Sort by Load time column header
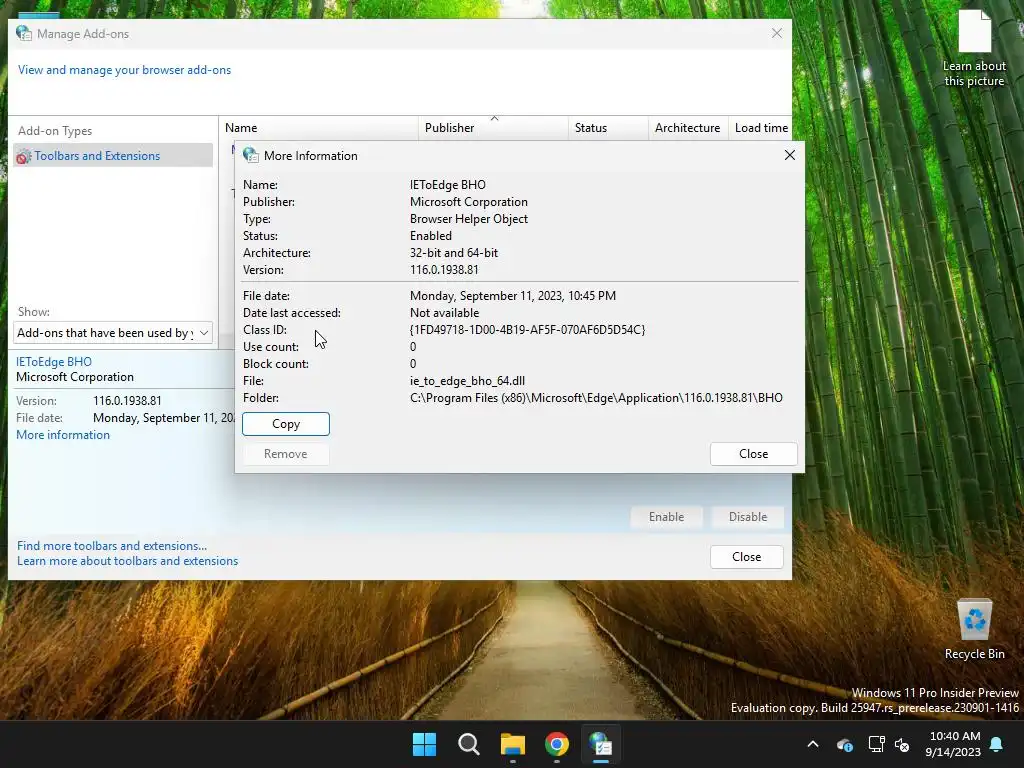This screenshot has width=1024, height=768. click(761, 128)
